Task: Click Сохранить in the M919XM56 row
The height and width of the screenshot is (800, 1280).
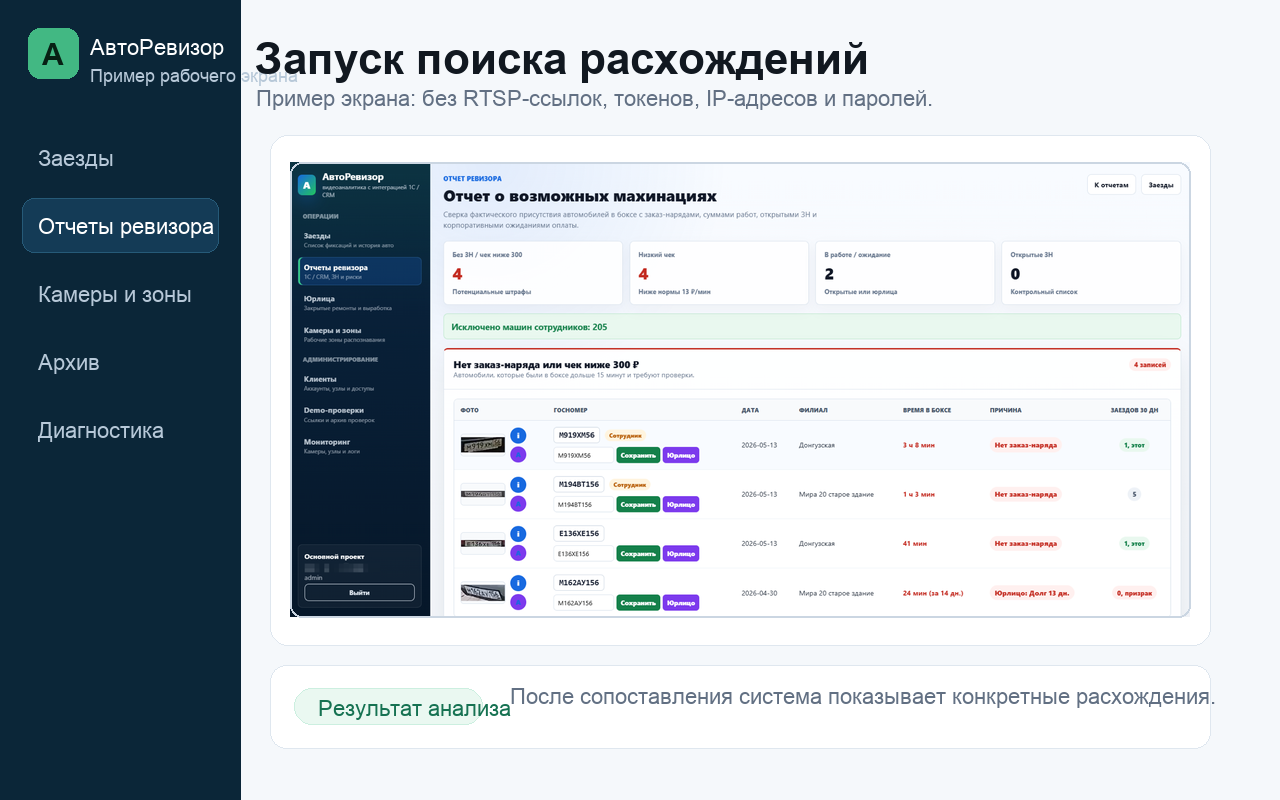Action: pyautogui.click(x=638, y=455)
